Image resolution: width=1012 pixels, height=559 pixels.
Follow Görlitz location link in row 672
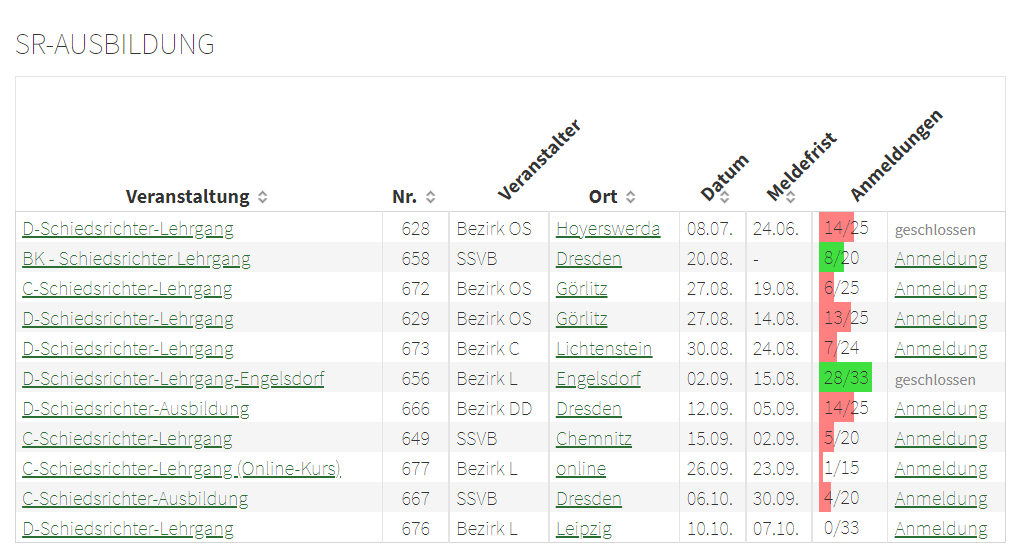(x=582, y=289)
